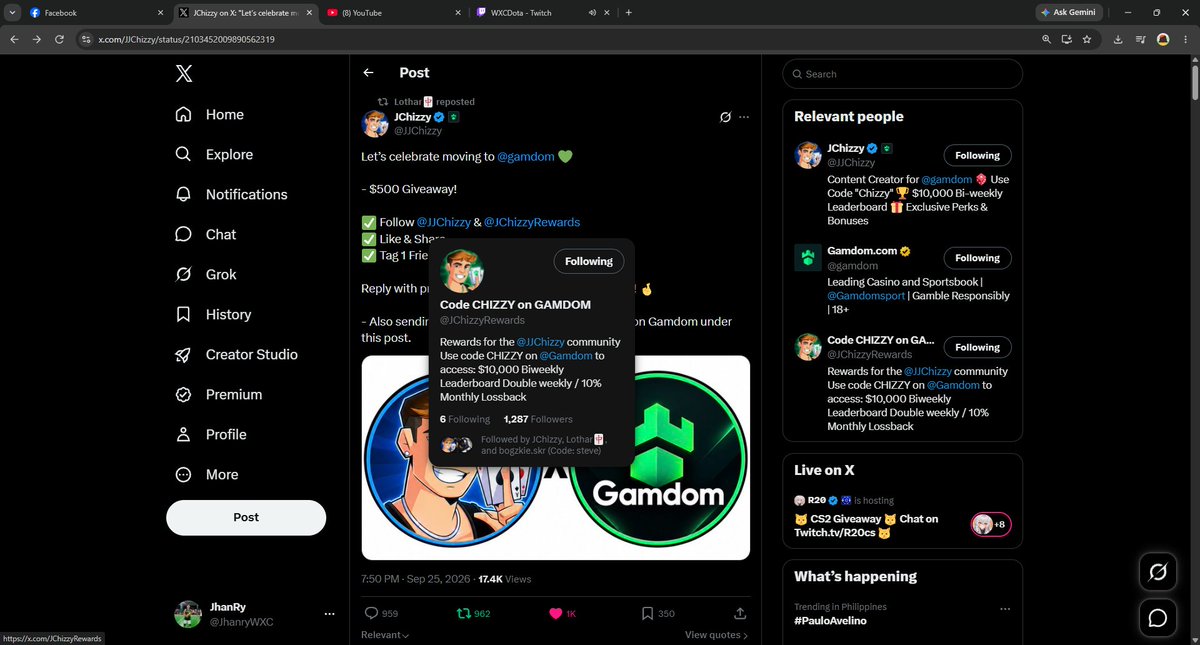Open the tab search dropdown arrow
Screen dimensions: 1200x645
click(x=10, y=13)
